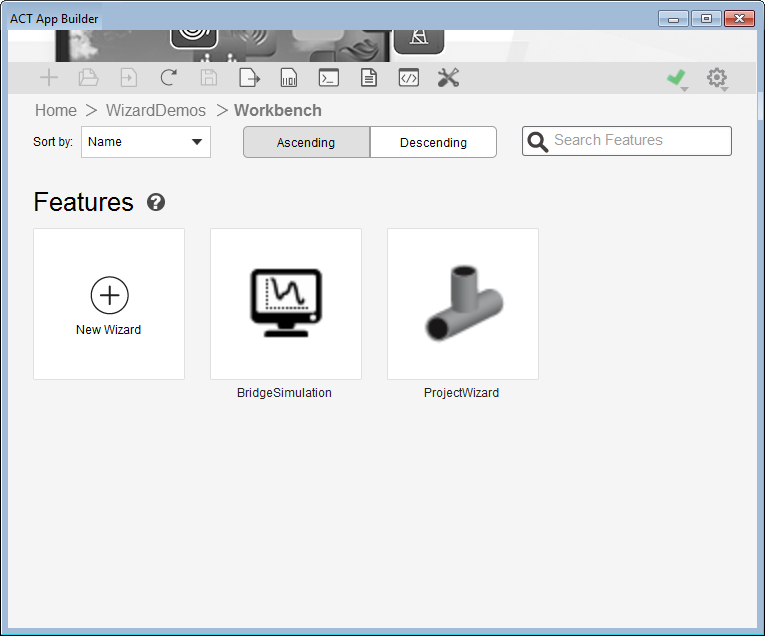Click the Import file arrow icon

click(129, 78)
